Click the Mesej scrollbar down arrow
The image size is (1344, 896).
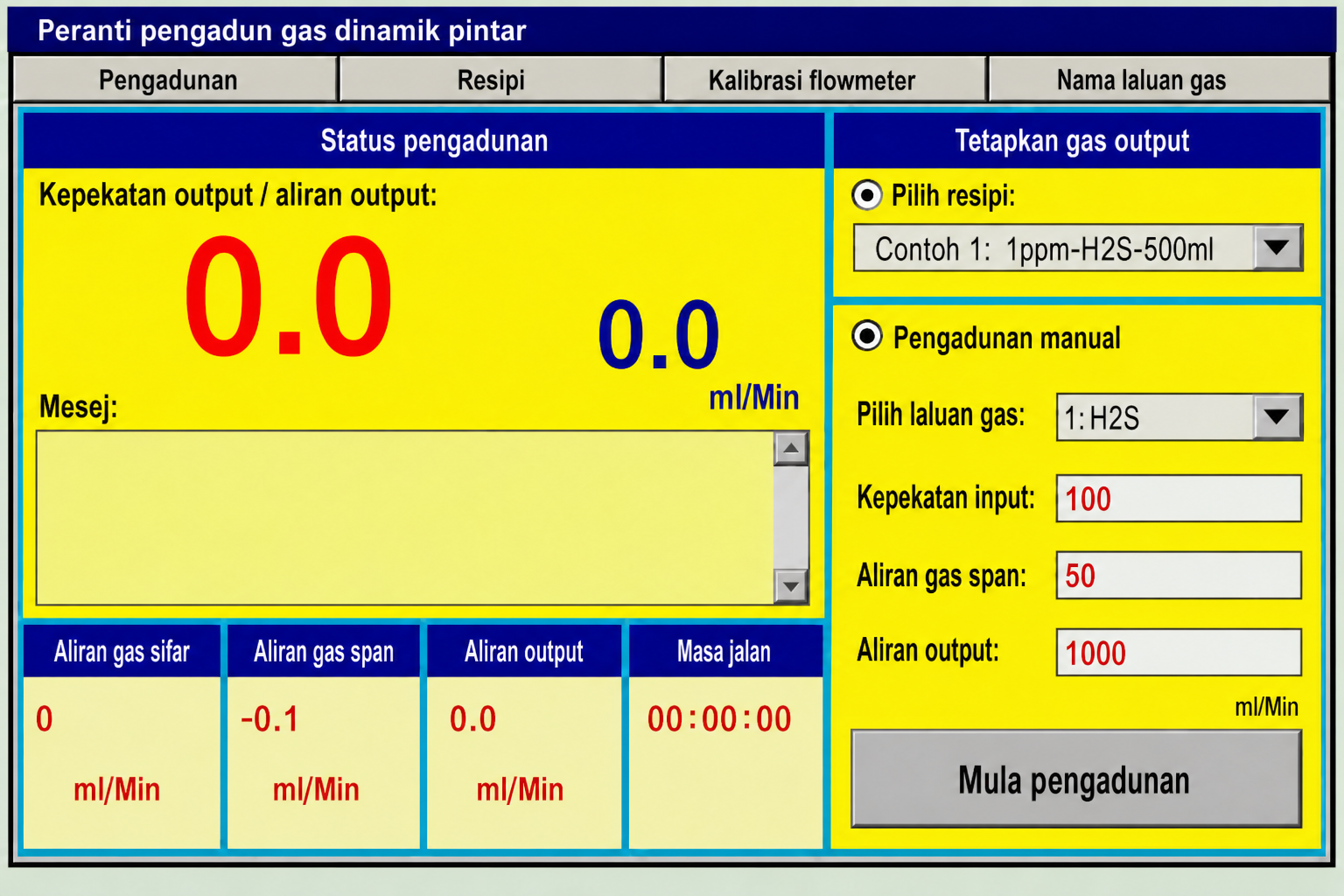[x=791, y=586]
